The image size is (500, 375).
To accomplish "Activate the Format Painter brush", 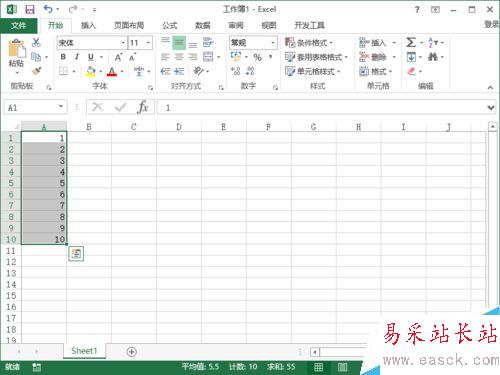I will pyautogui.click(x=36, y=71).
